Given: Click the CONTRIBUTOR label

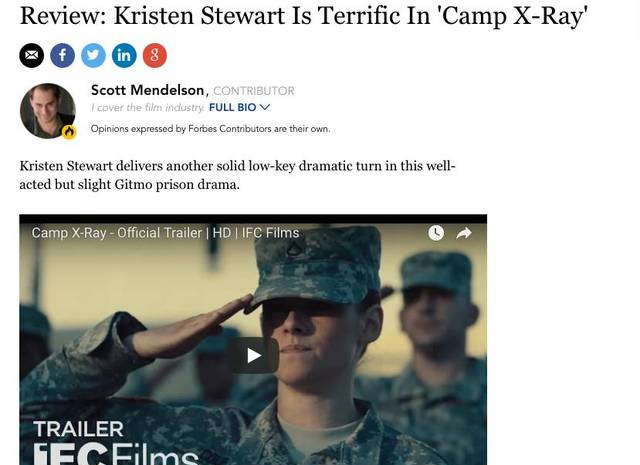Looking at the screenshot, I should pyautogui.click(x=253, y=91).
